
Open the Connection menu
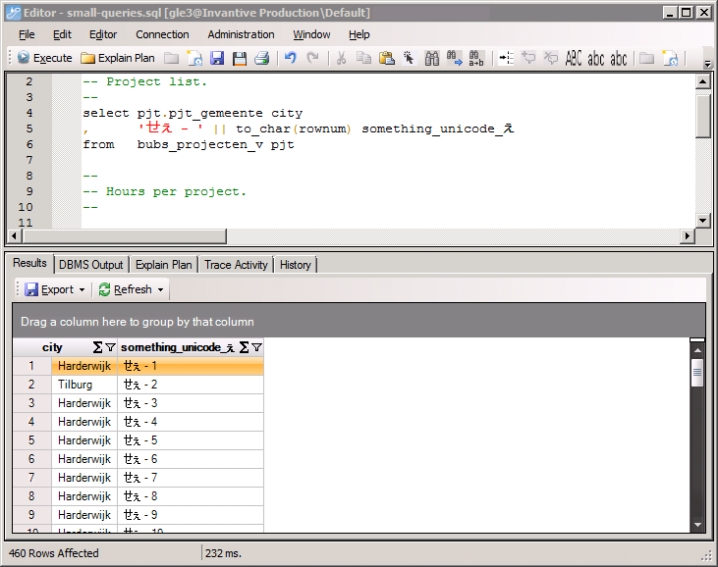pyautogui.click(x=162, y=34)
